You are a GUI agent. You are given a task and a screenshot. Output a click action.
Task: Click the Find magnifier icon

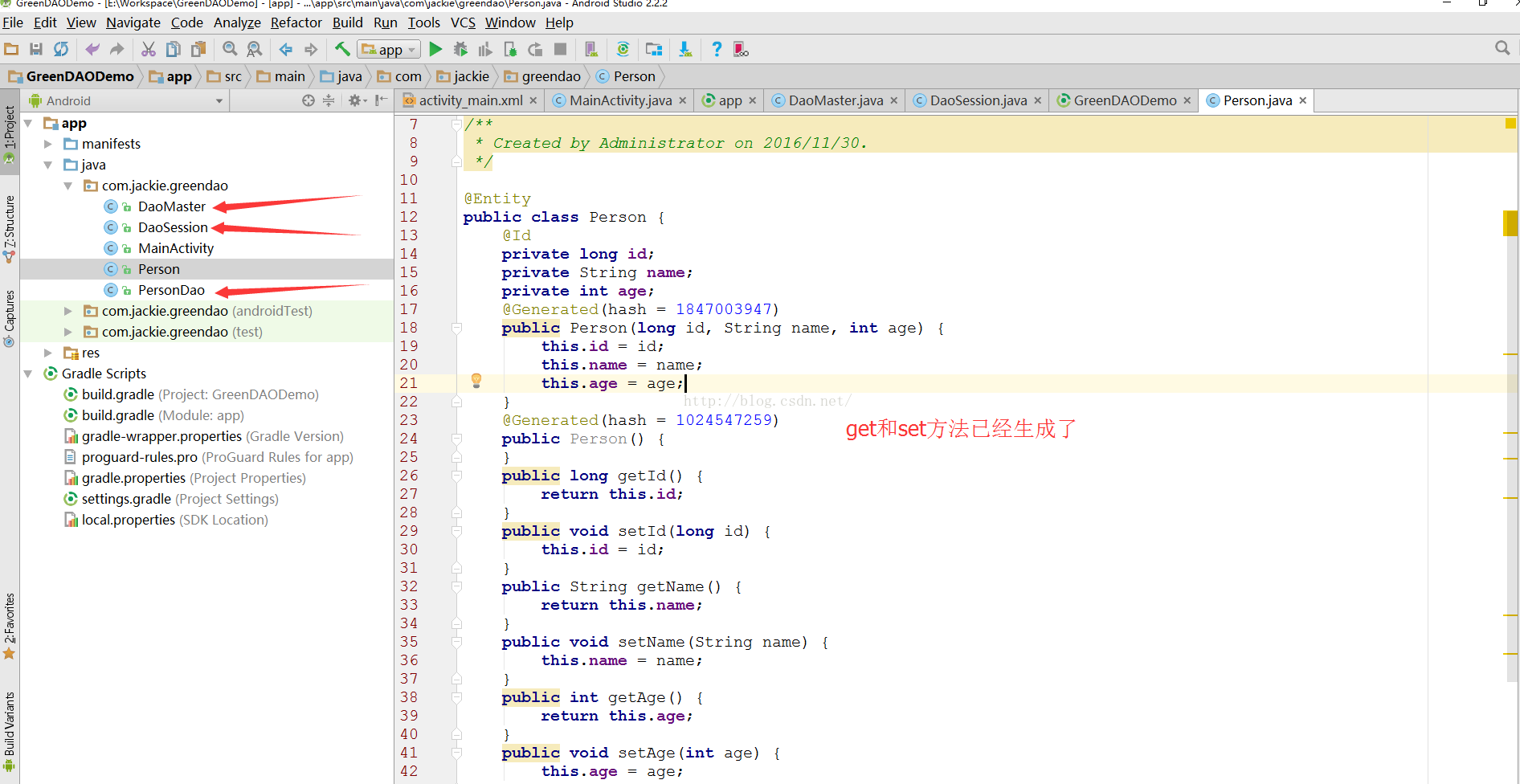tap(230, 50)
